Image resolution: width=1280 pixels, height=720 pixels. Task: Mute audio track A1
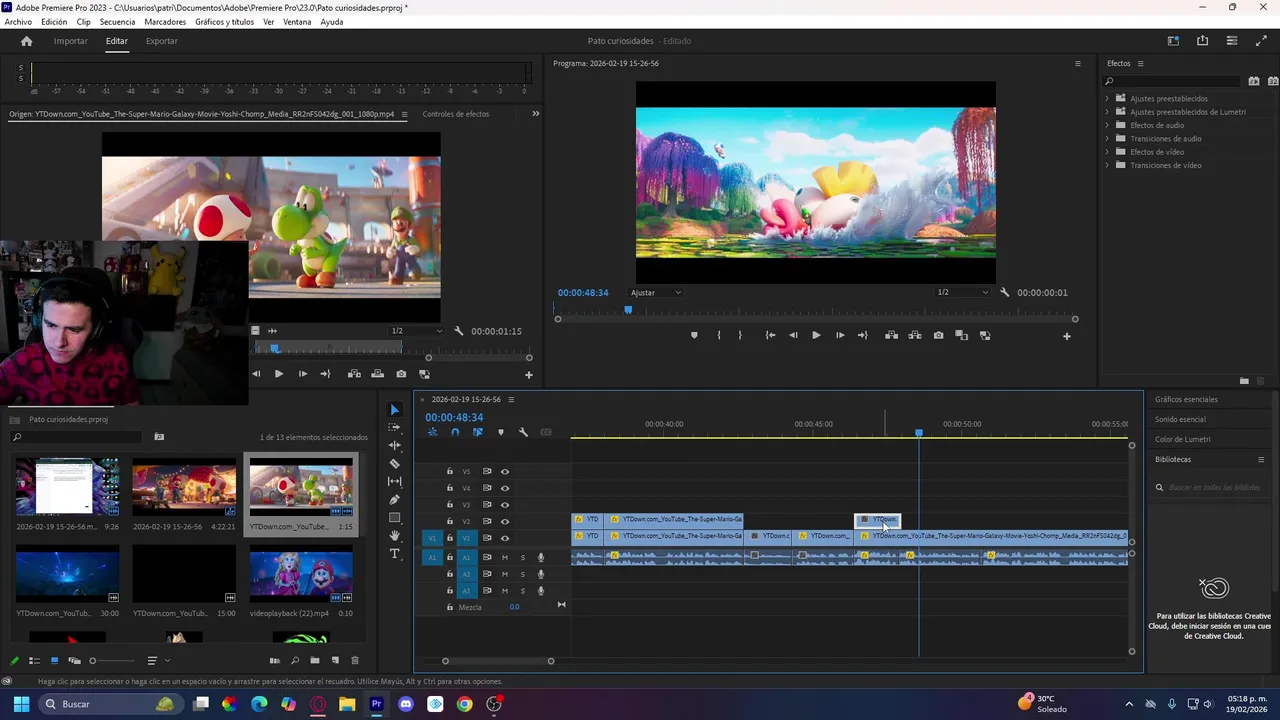click(505, 557)
